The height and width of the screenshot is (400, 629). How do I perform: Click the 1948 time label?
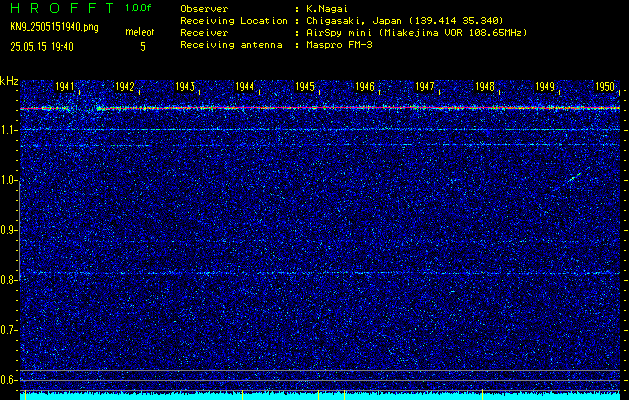tap(485, 87)
